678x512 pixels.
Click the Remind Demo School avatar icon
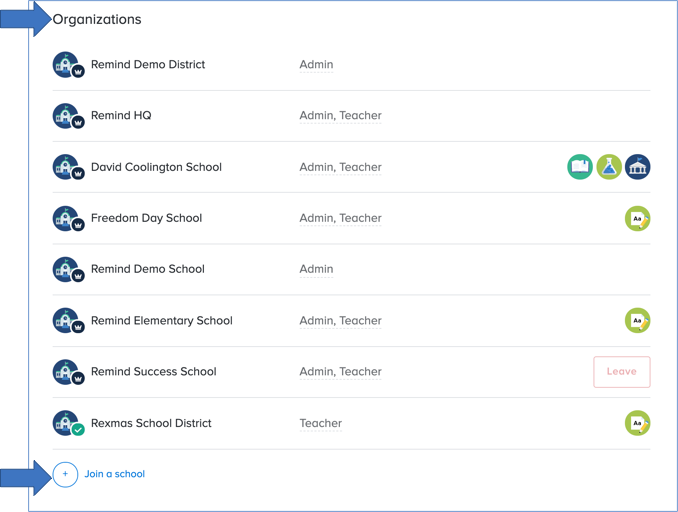point(68,269)
